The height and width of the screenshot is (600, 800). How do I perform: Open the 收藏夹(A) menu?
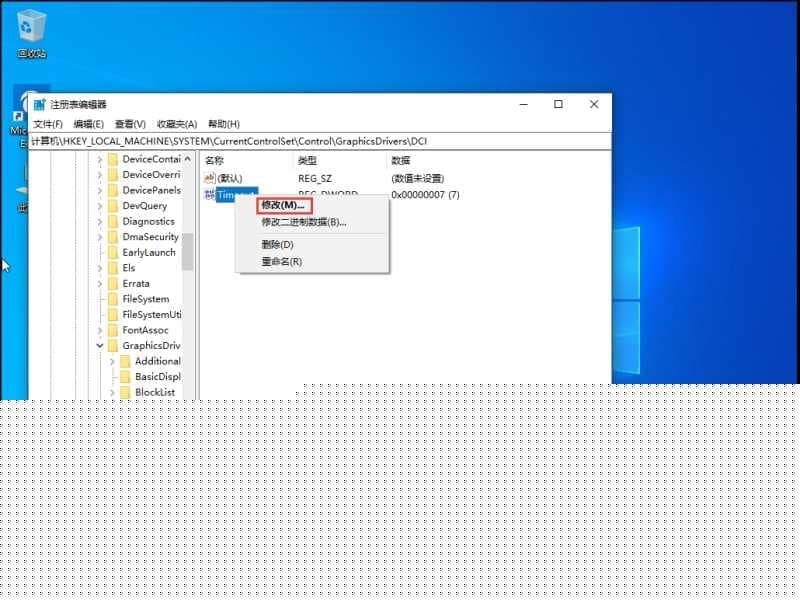(177, 124)
